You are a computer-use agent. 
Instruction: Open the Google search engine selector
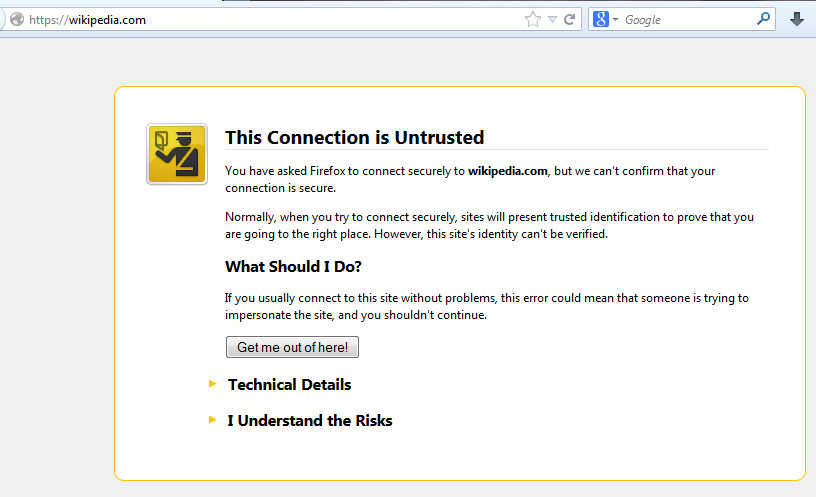click(x=605, y=19)
